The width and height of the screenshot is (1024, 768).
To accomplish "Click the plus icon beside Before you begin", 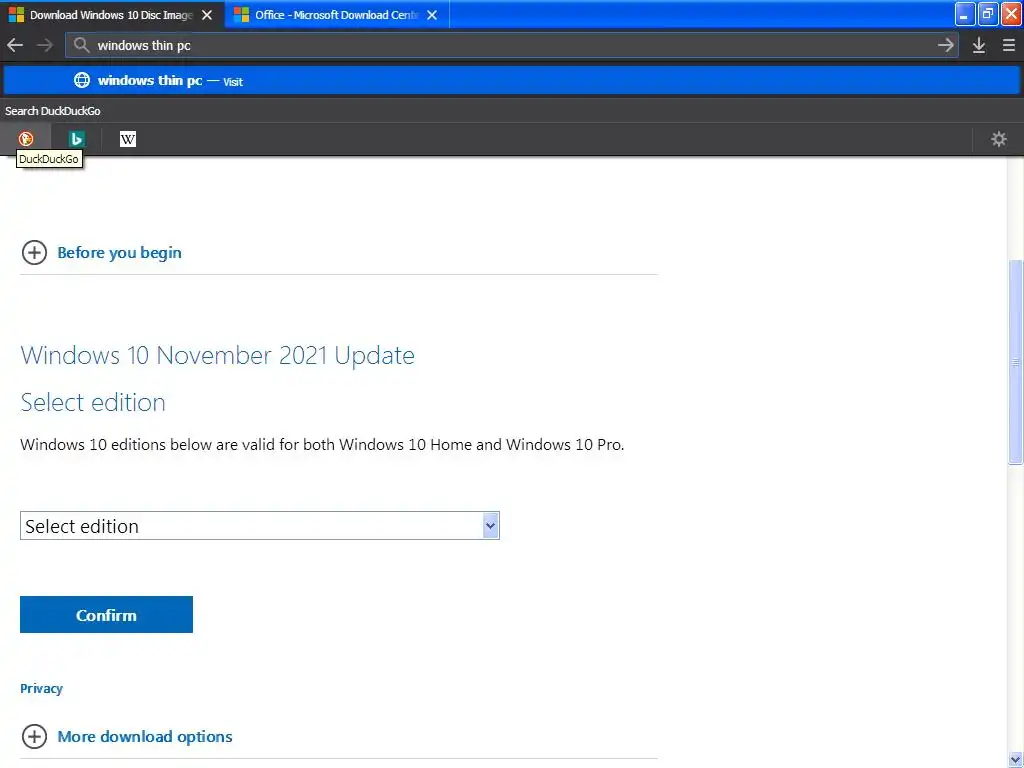I will 34,253.
